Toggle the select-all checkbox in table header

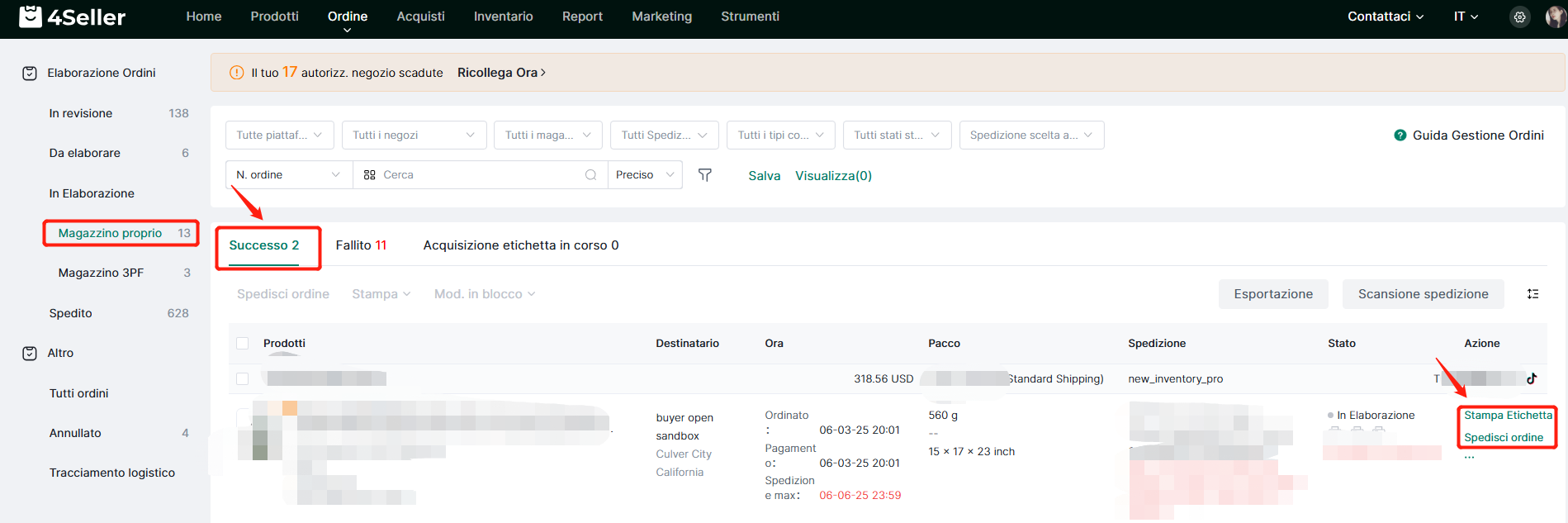click(x=242, y=343)
